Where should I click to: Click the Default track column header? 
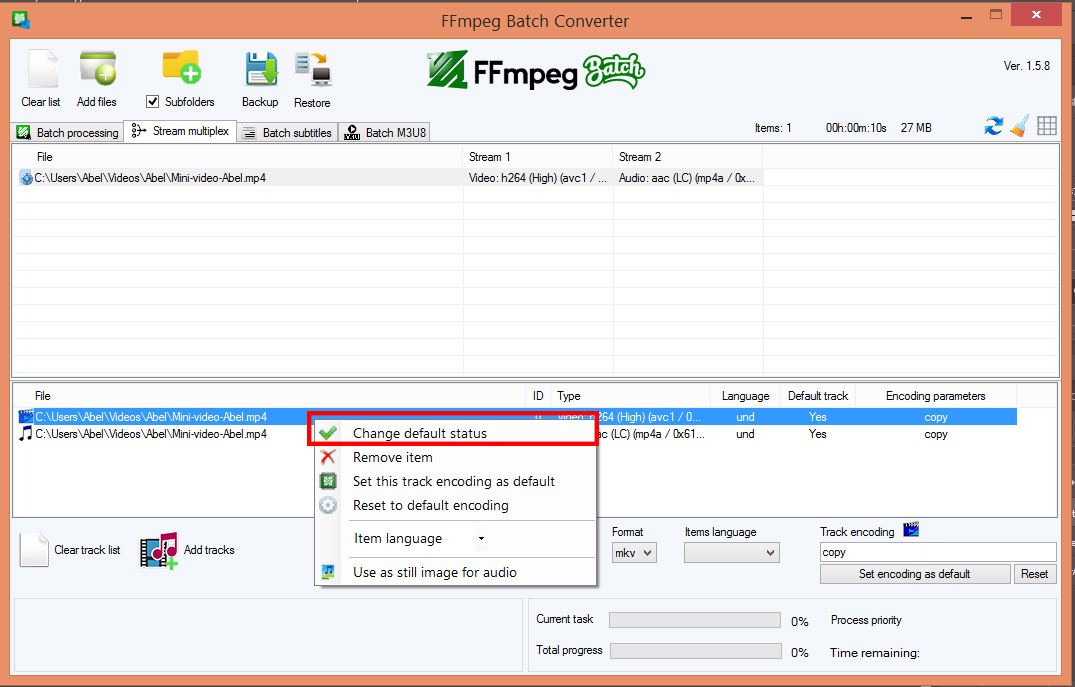coord(818,396)
